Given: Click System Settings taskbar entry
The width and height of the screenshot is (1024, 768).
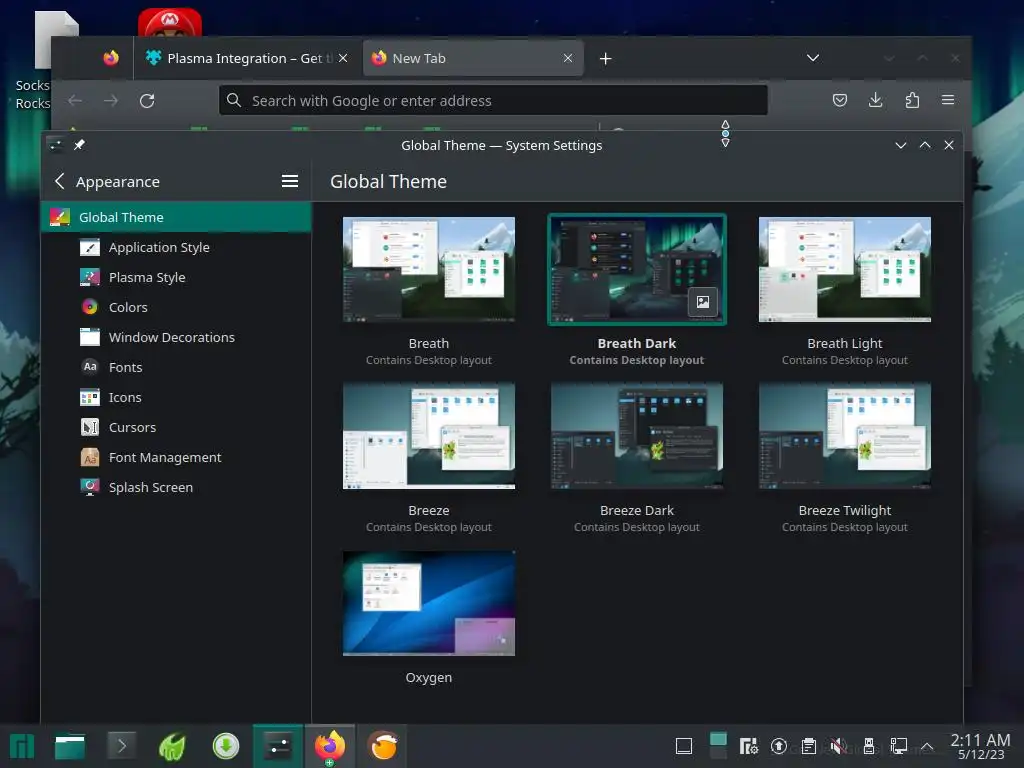Looking at the screenshot, I should [x=278, y=746].
